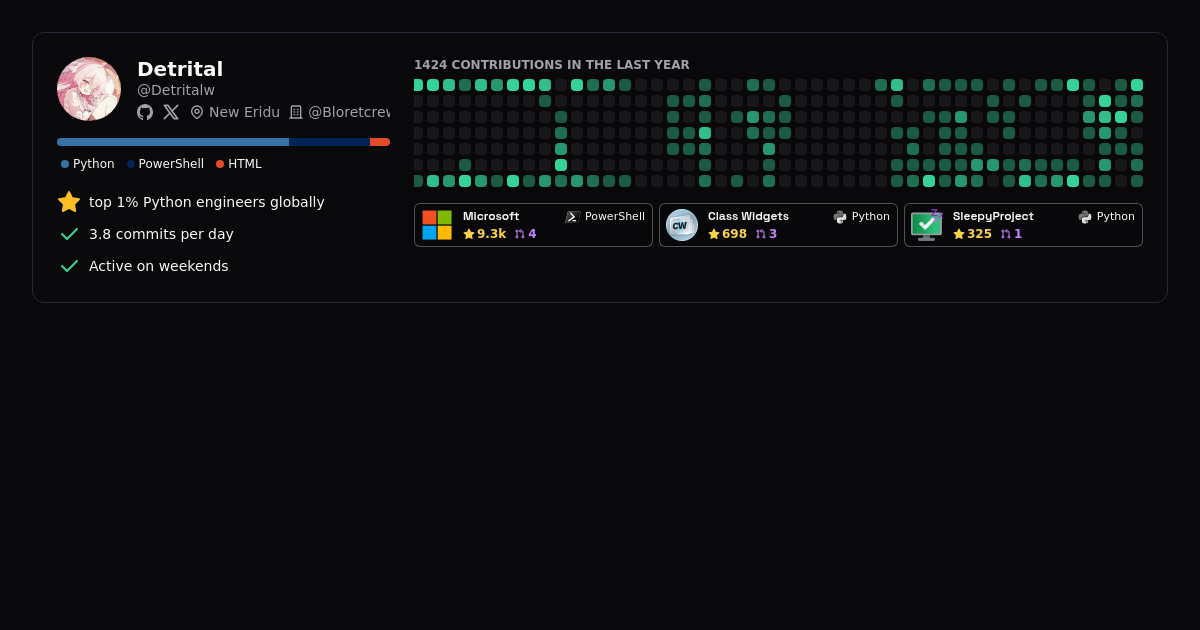This screenshot has height=630, width=1200.
Task: Click pull request icon on Class Widgets card
Action: pos(761,234)
